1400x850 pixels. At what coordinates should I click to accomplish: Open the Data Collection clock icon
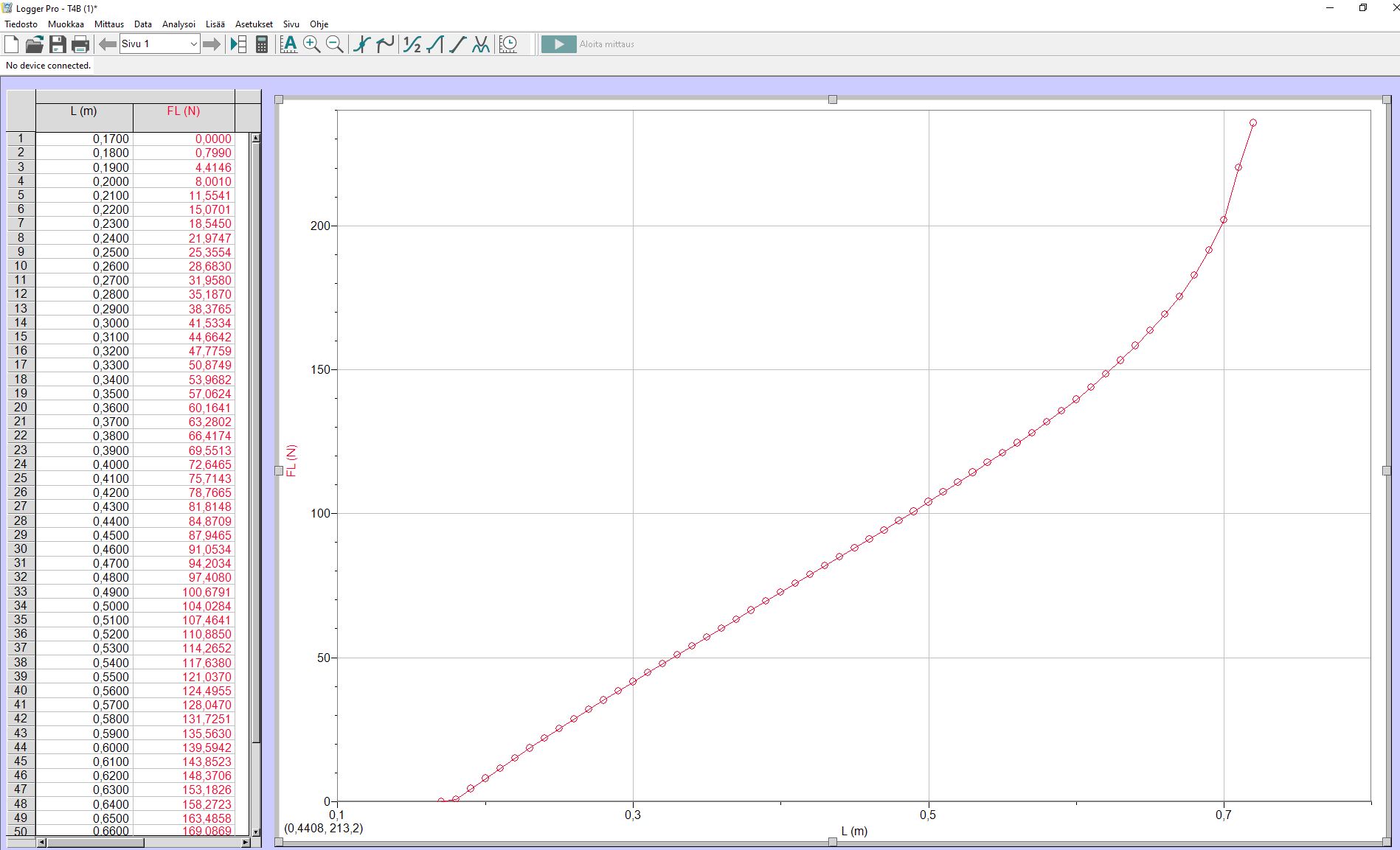pyautogui.click(x=508, y=44)
